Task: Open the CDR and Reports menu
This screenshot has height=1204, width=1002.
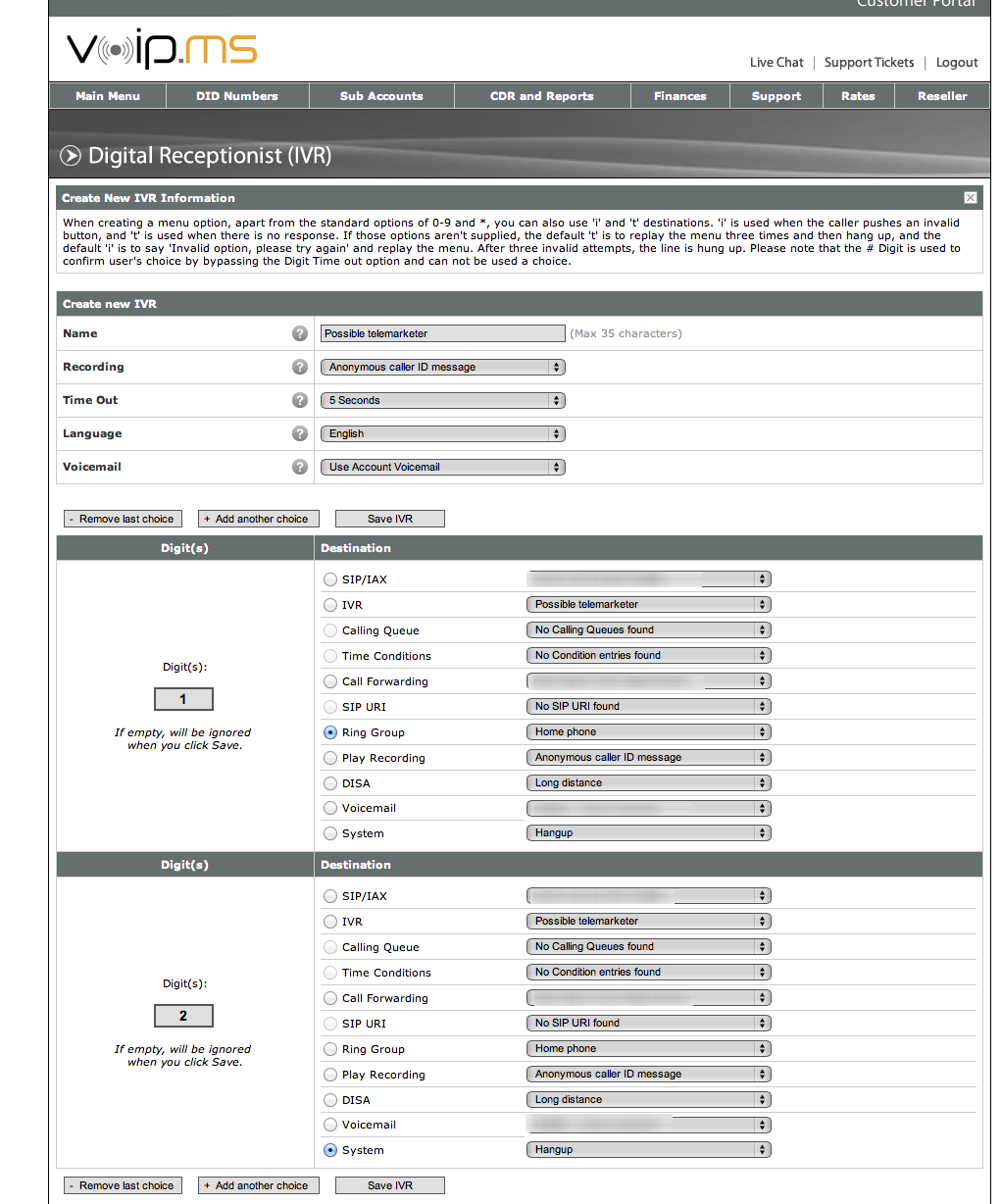Action: (542, 96)
